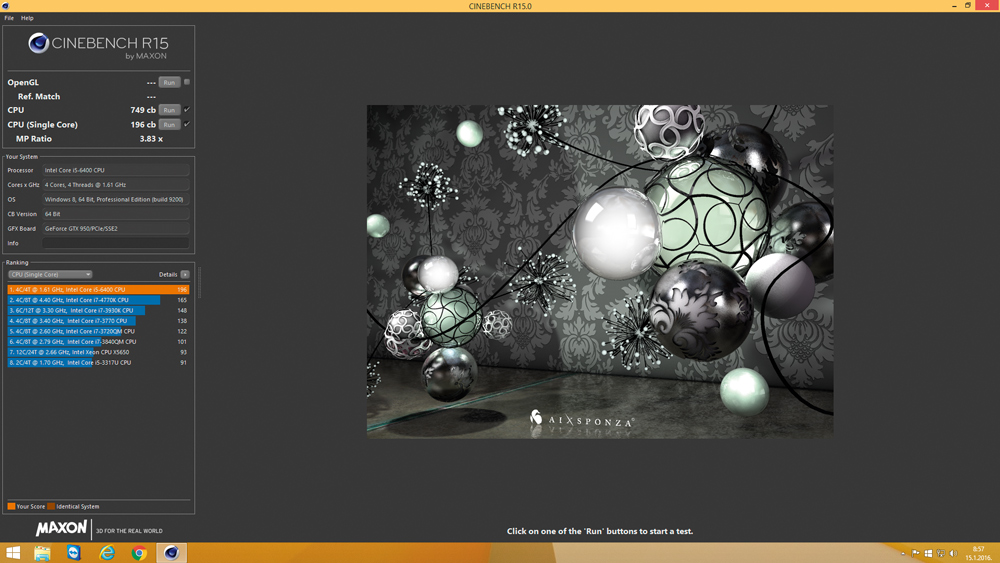Viewport: 1000px width, 563px height.
Task: Click the MAXON logo at the bottom
Action: coord(61,528)
